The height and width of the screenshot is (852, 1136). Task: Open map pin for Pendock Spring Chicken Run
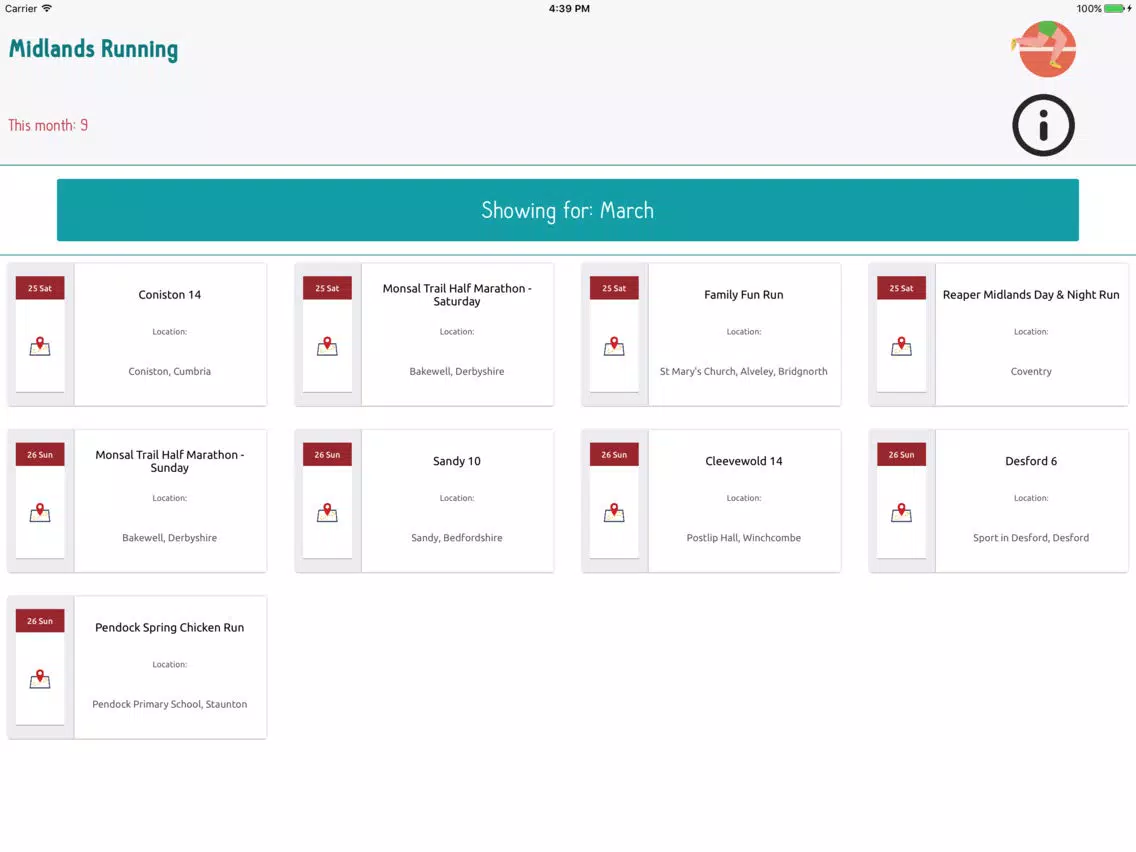pyautogui.click(x=40, y=679)
